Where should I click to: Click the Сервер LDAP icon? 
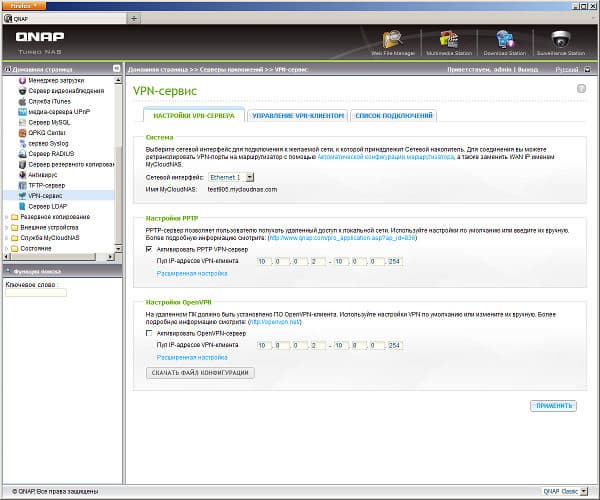click(22, 207)
